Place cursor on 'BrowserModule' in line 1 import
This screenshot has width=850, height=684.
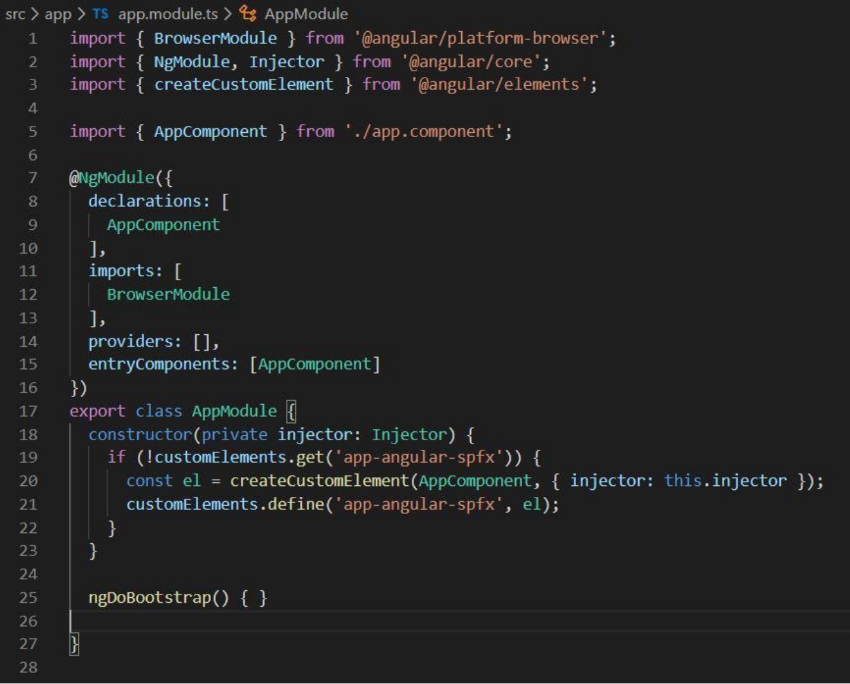215,38
